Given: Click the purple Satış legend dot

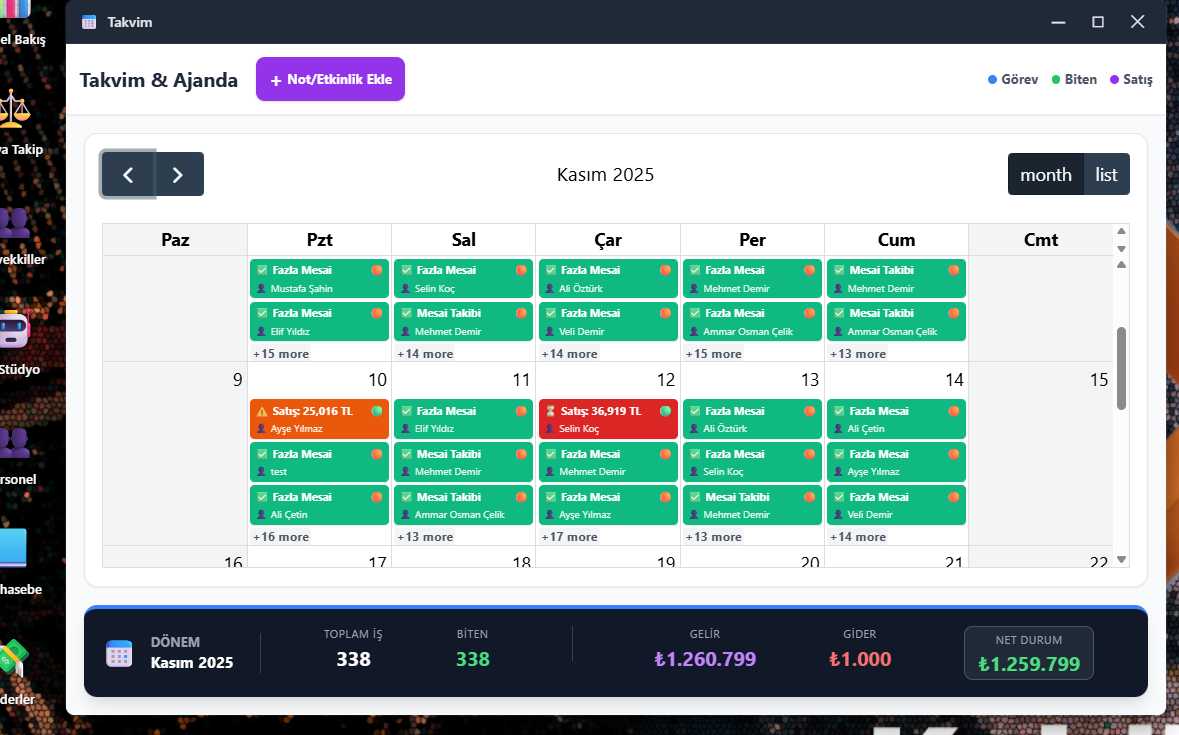Looking at the screenshot, I should click(1114, 80).
